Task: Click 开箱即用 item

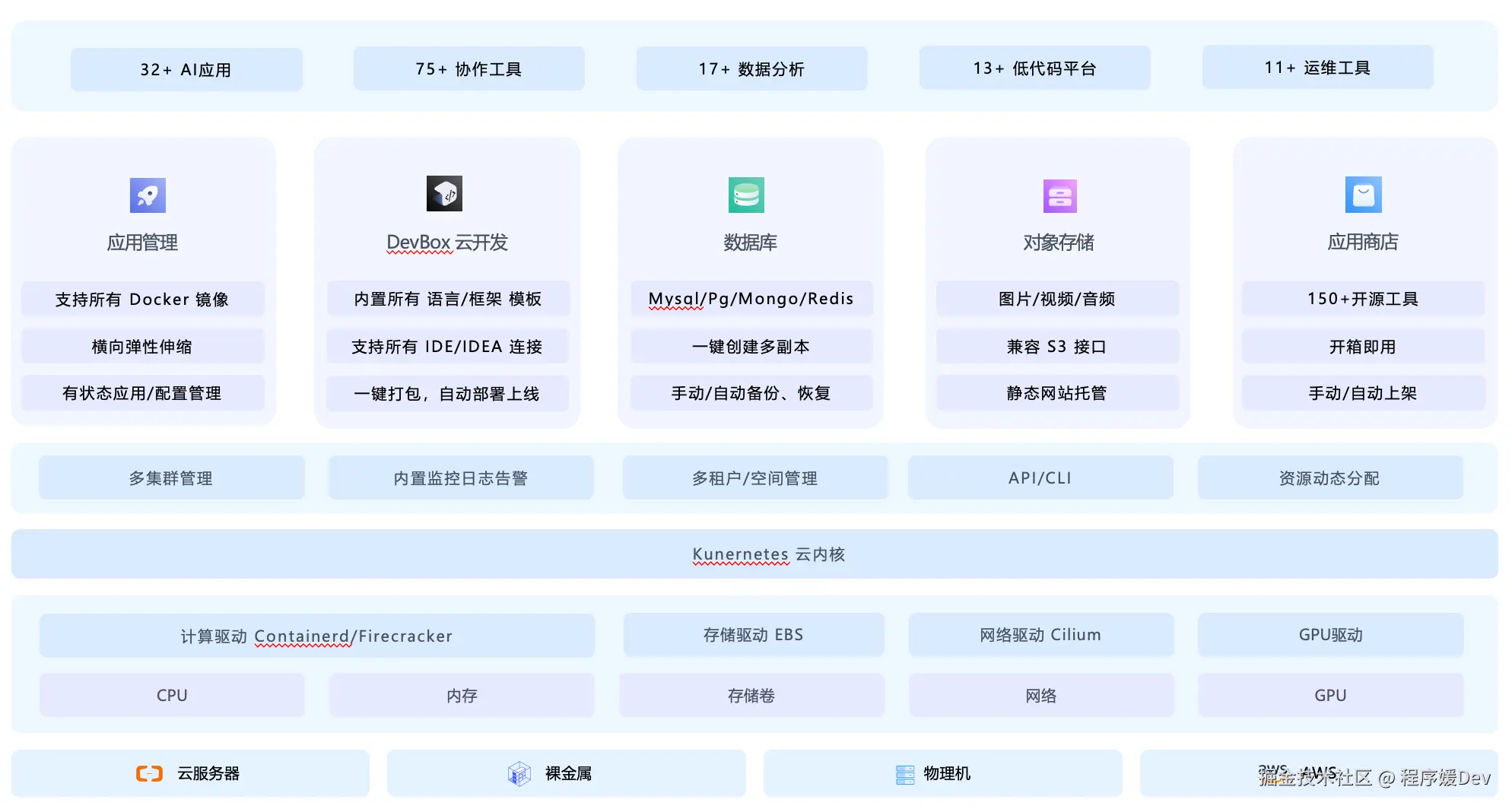Action: tap(1363, 347)
